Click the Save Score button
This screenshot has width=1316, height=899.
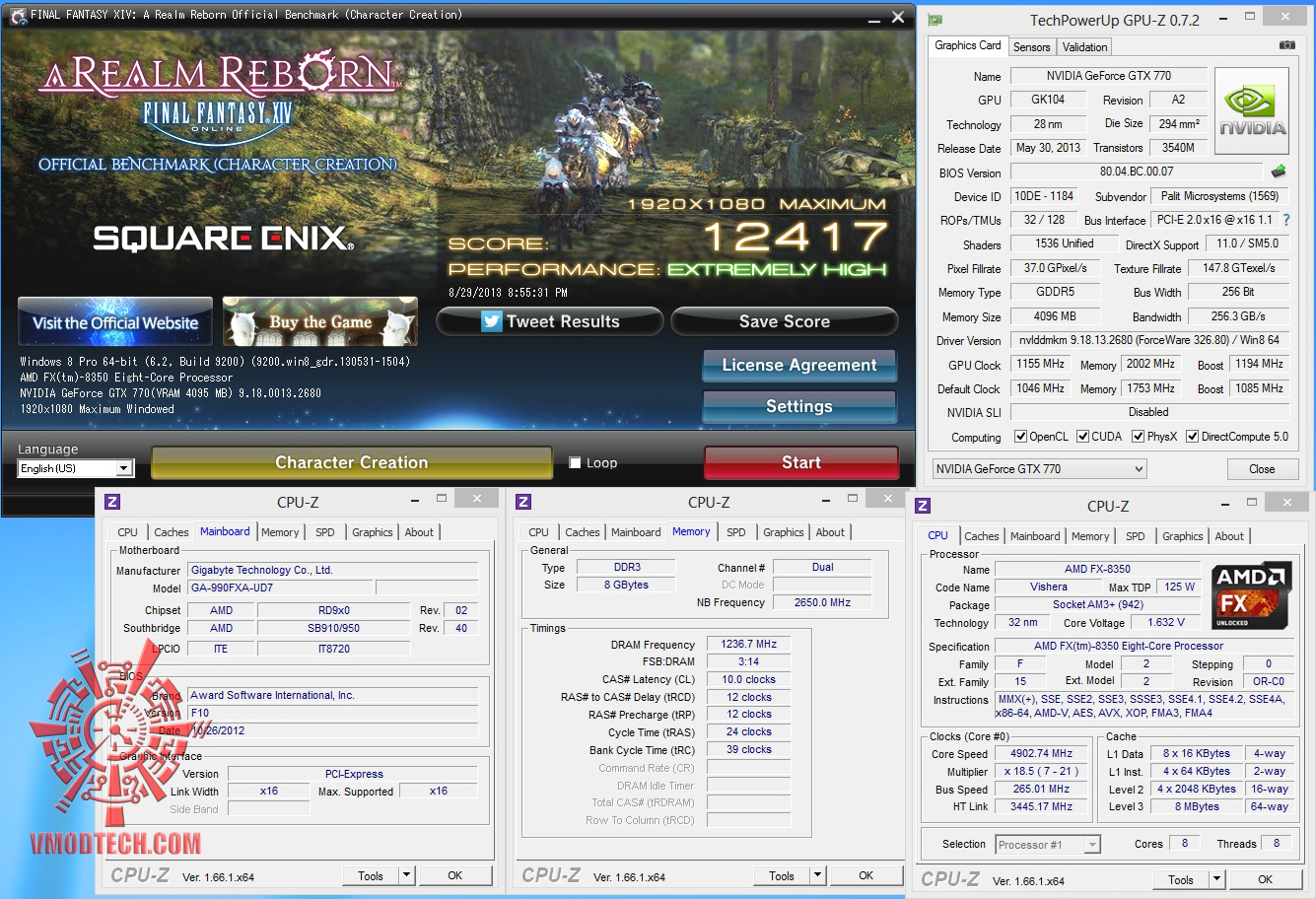(785, 321)
